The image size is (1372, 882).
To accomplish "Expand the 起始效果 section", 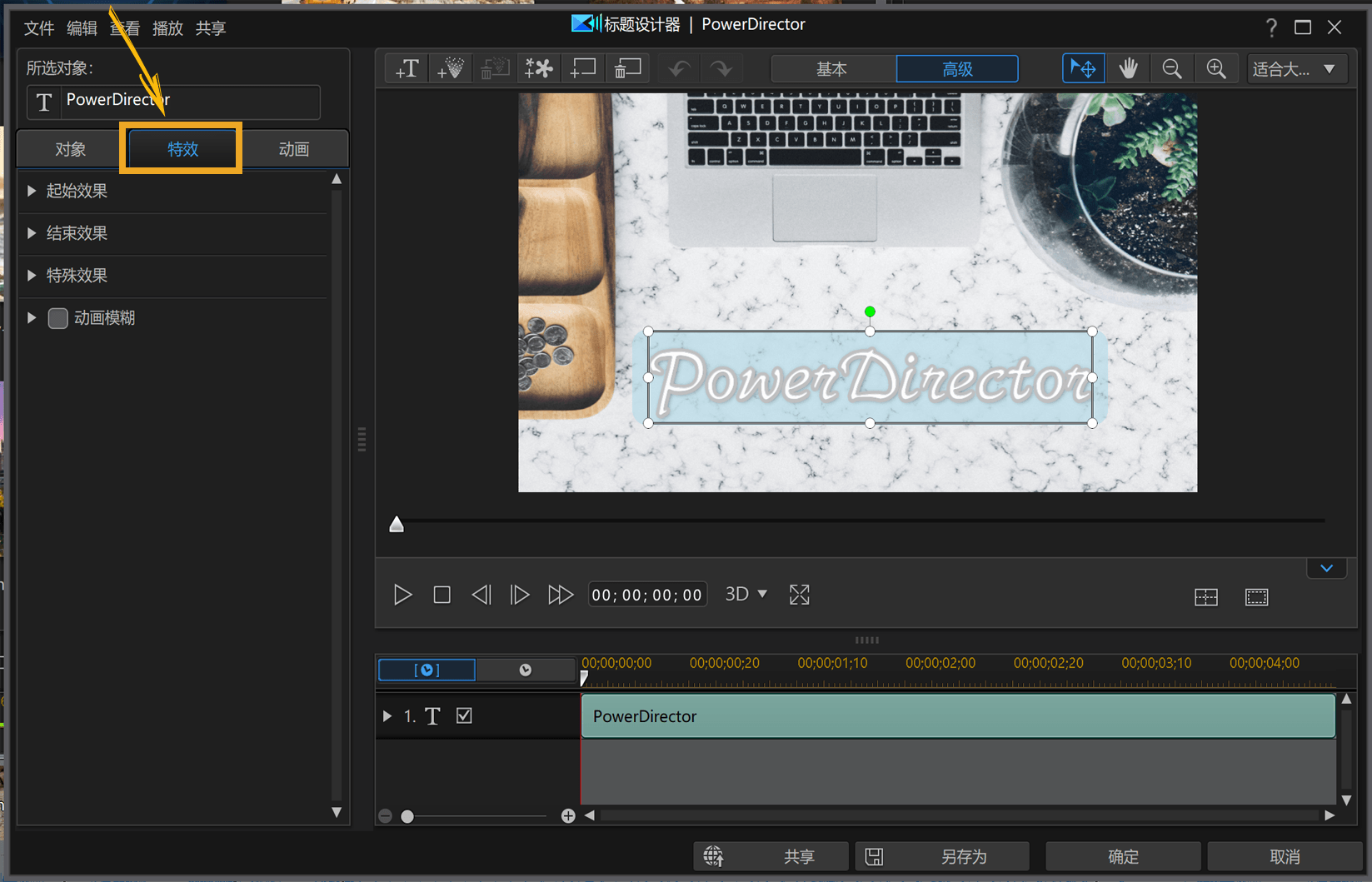I will coord(32,191).
